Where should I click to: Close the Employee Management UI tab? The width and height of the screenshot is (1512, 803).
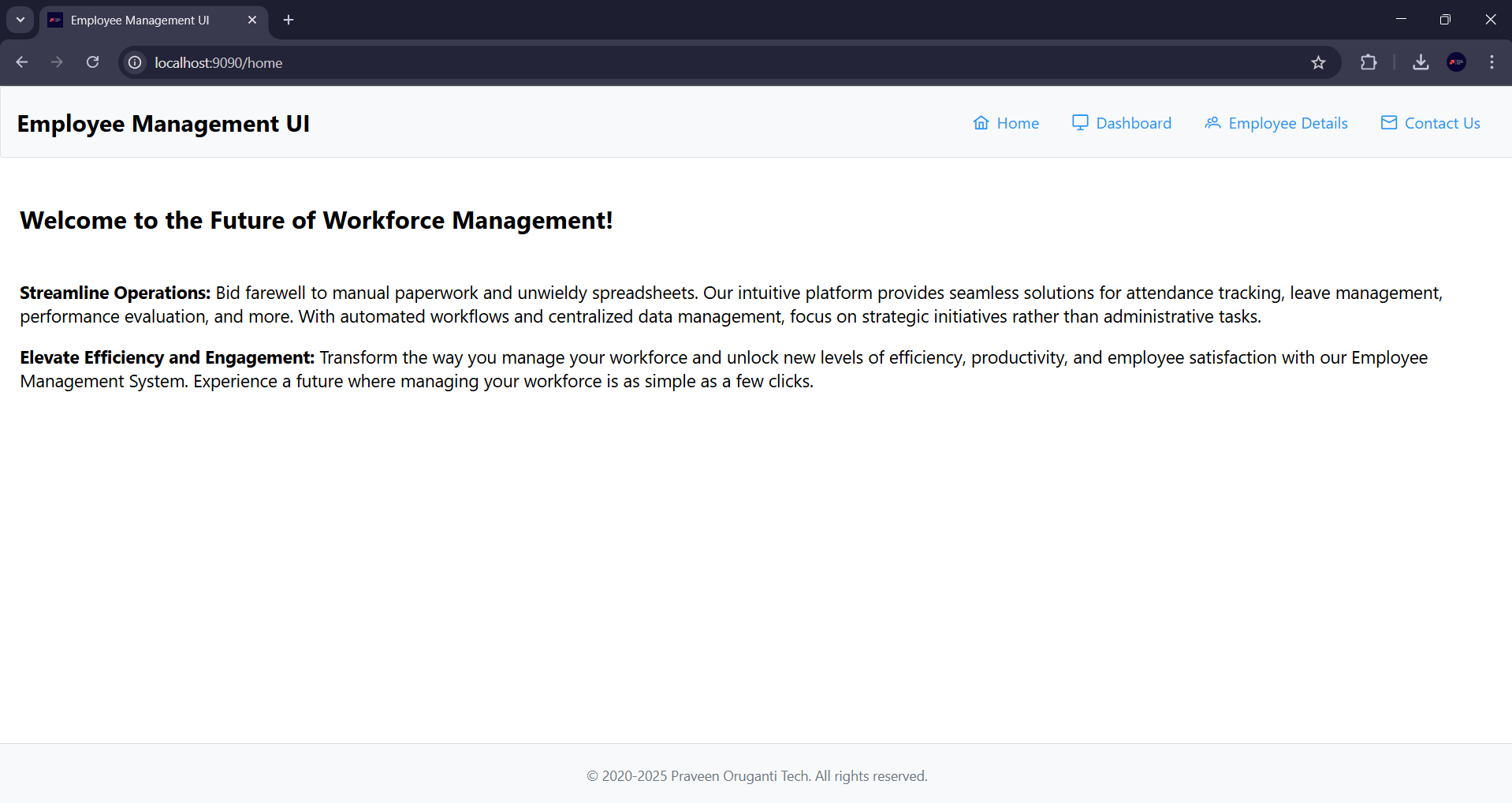pos(252,20)
